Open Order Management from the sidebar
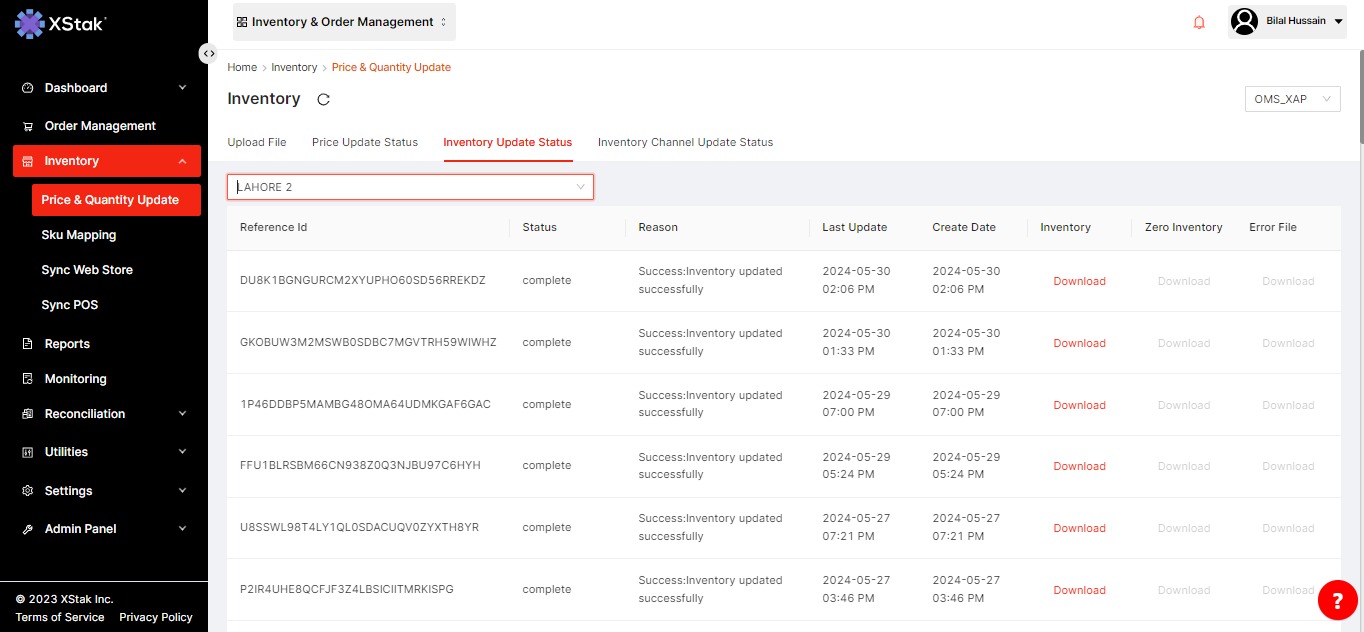Image resolution: width=1364 pixels, height=632 pixels. click(100, 126)
